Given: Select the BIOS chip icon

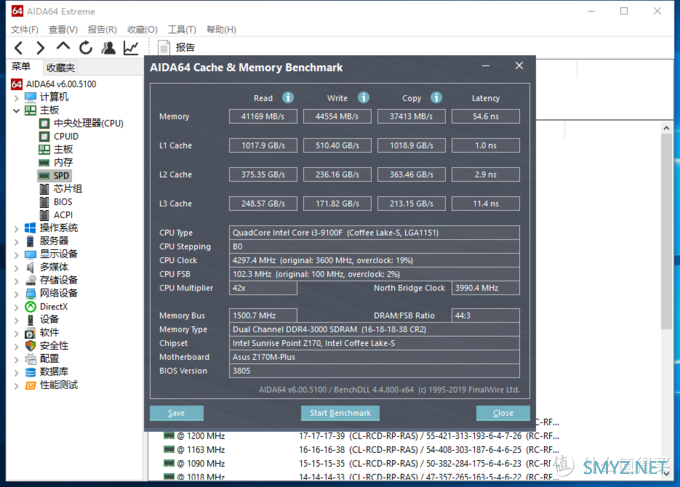Looking at the screenshot, I should click(x=44, y=202).
